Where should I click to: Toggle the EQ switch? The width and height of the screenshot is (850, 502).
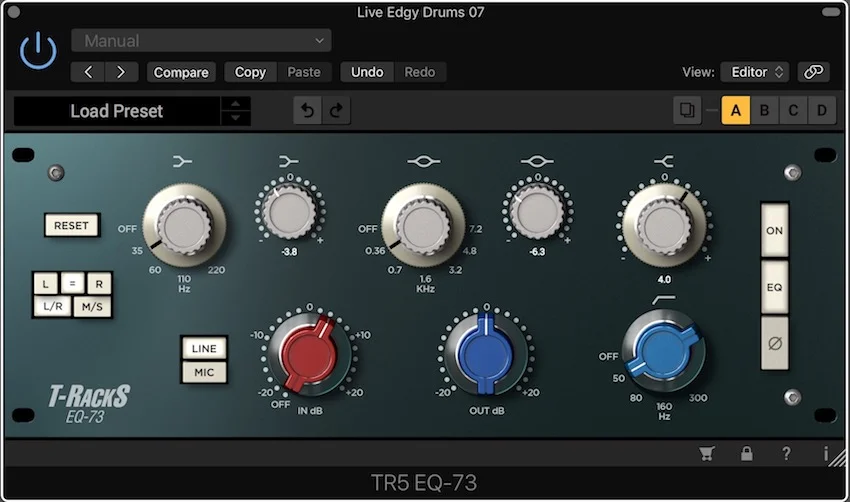[775, 287]
